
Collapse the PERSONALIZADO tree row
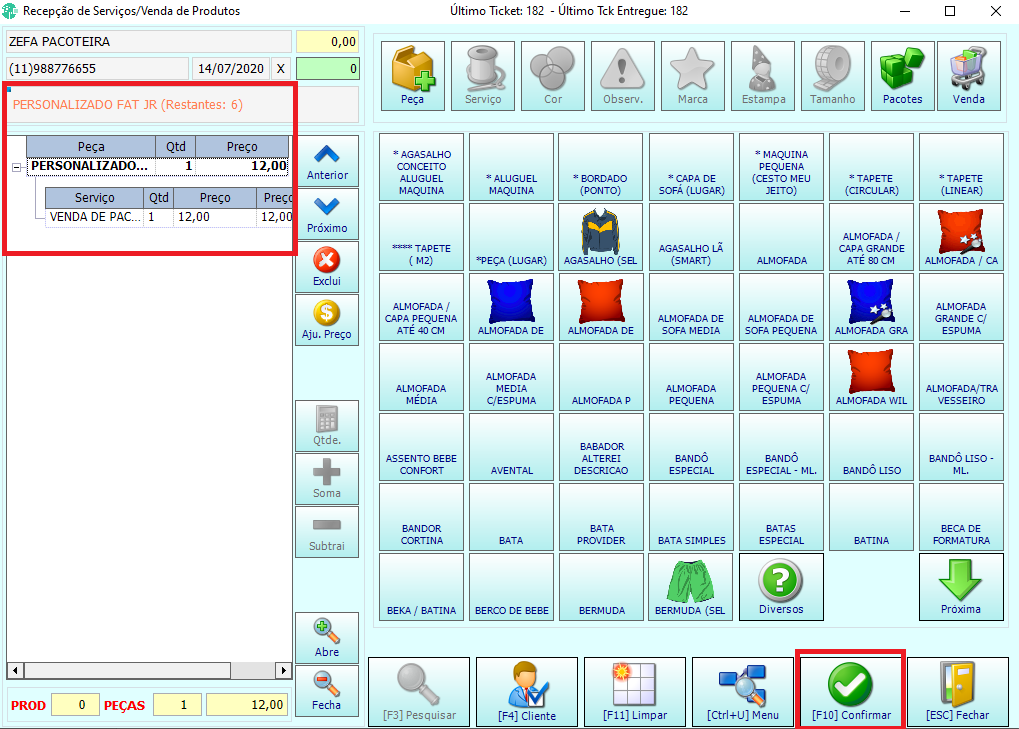click(16, 168)
